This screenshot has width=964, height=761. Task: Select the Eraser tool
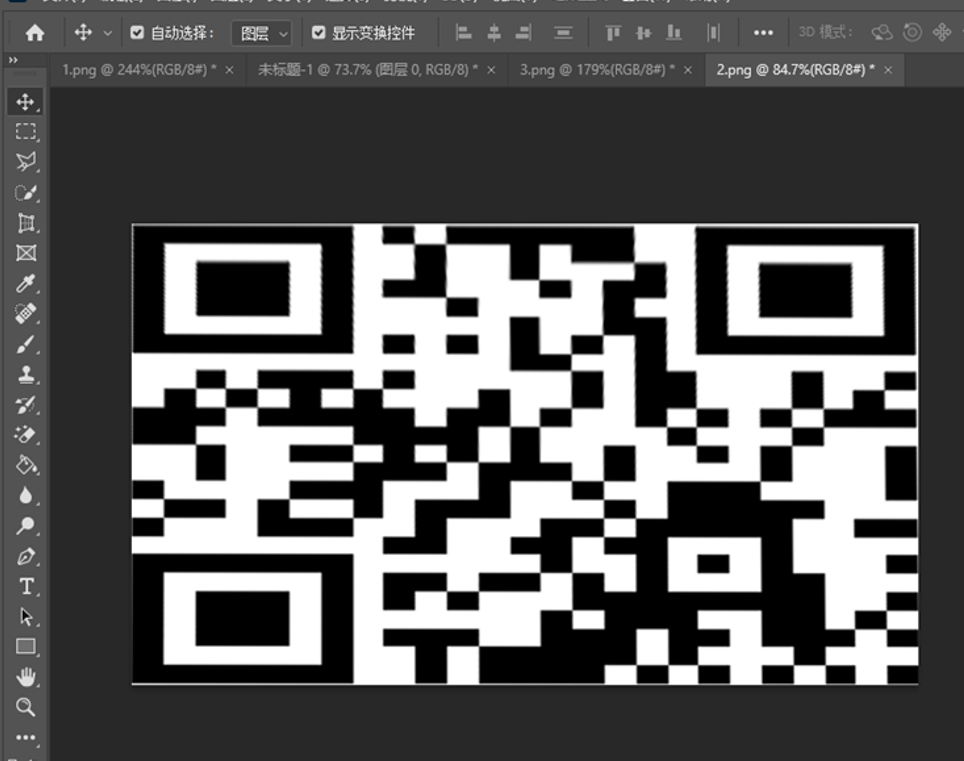click(25, 435)
